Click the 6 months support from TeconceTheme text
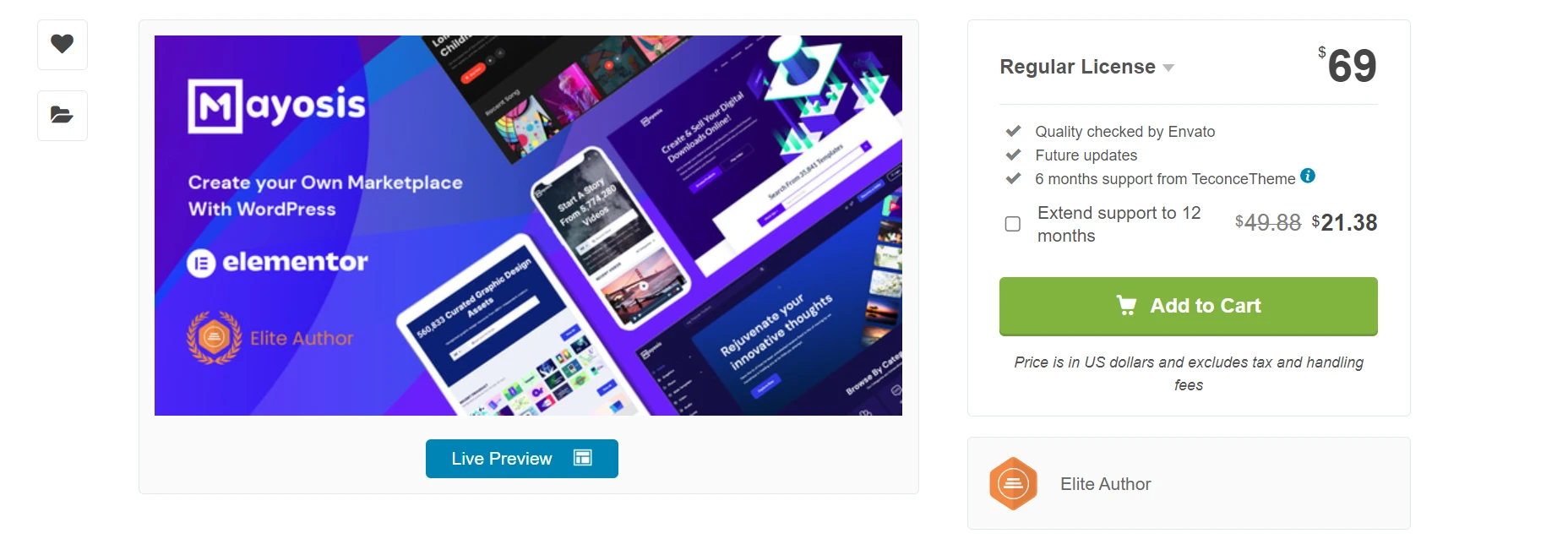The width and height of the screenshot is (1568, 539). point(1165,179)
